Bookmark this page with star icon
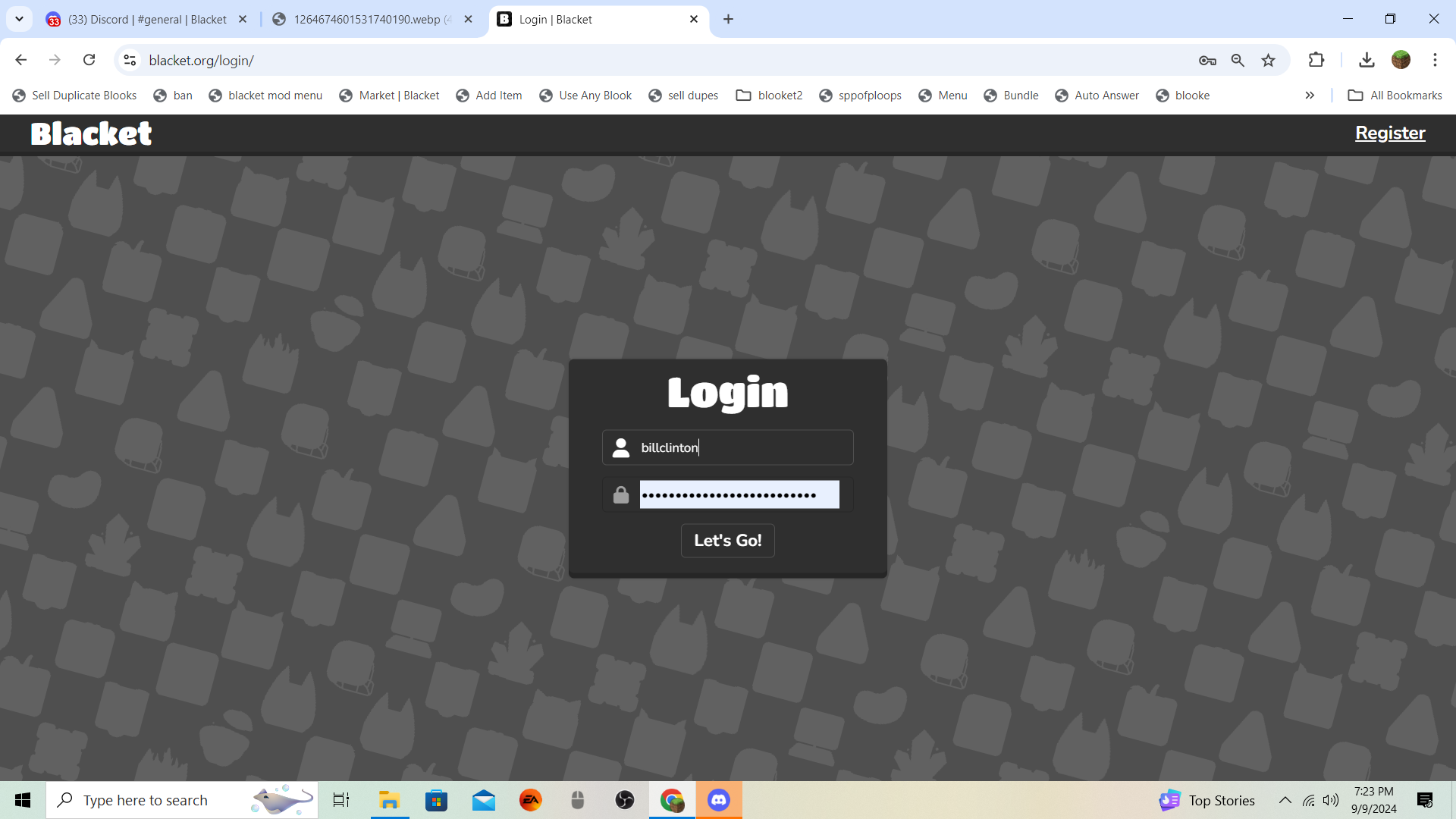 pos(1268,61)
